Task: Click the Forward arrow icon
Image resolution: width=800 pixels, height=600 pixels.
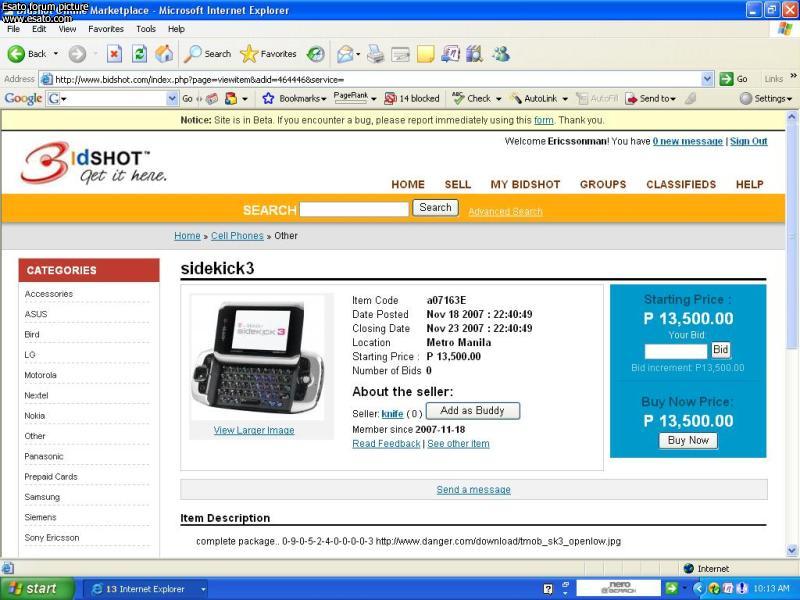Action: (x=77, y=54)
